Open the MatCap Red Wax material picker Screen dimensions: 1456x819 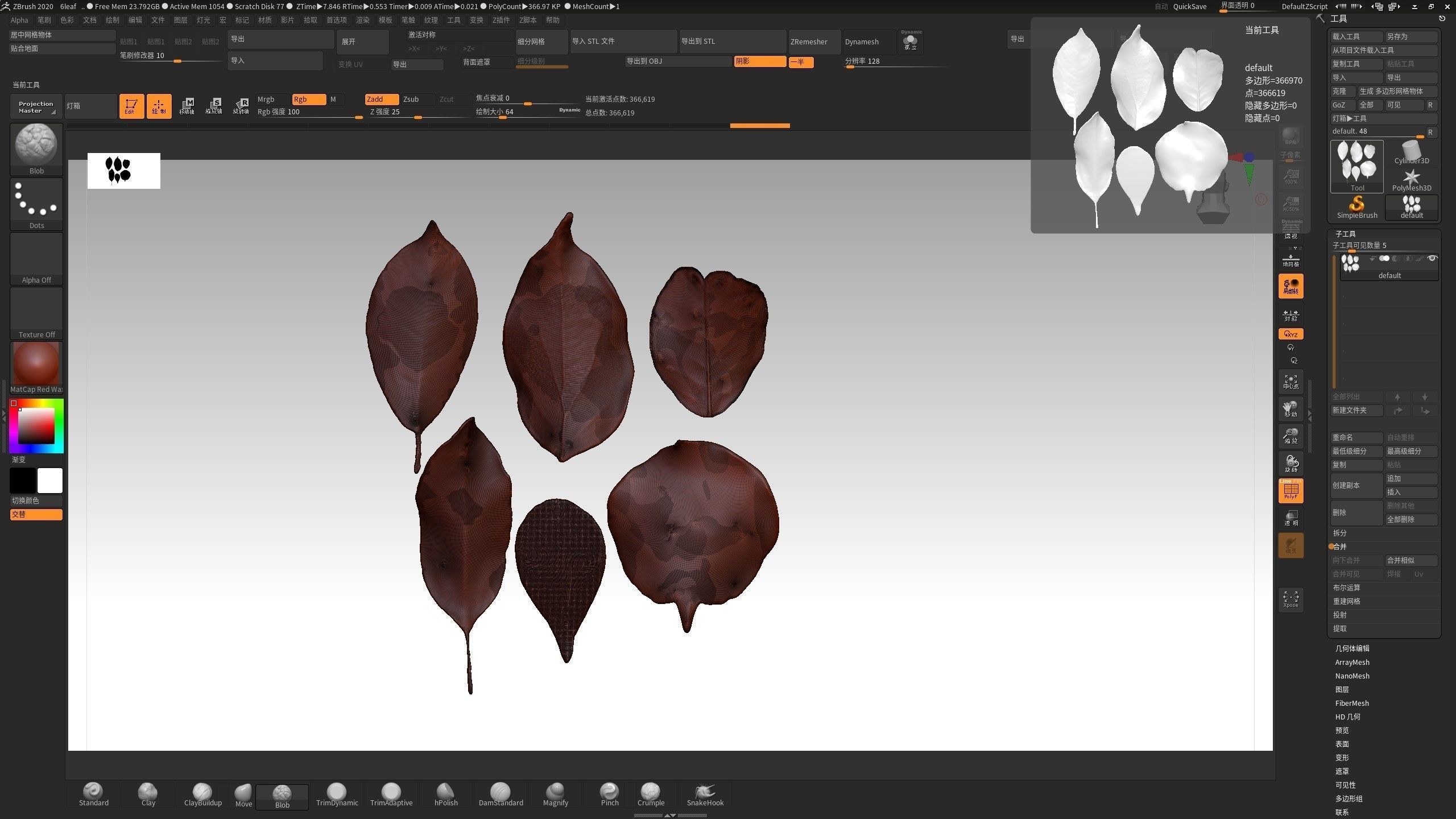pyautogui.click(x=36, y=367)
